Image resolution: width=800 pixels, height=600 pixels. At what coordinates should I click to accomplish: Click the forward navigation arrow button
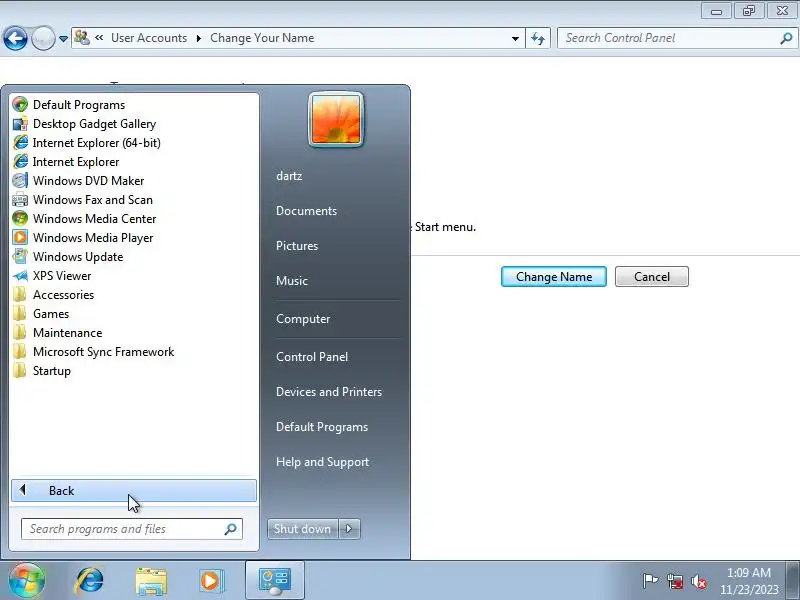(43, 38)
